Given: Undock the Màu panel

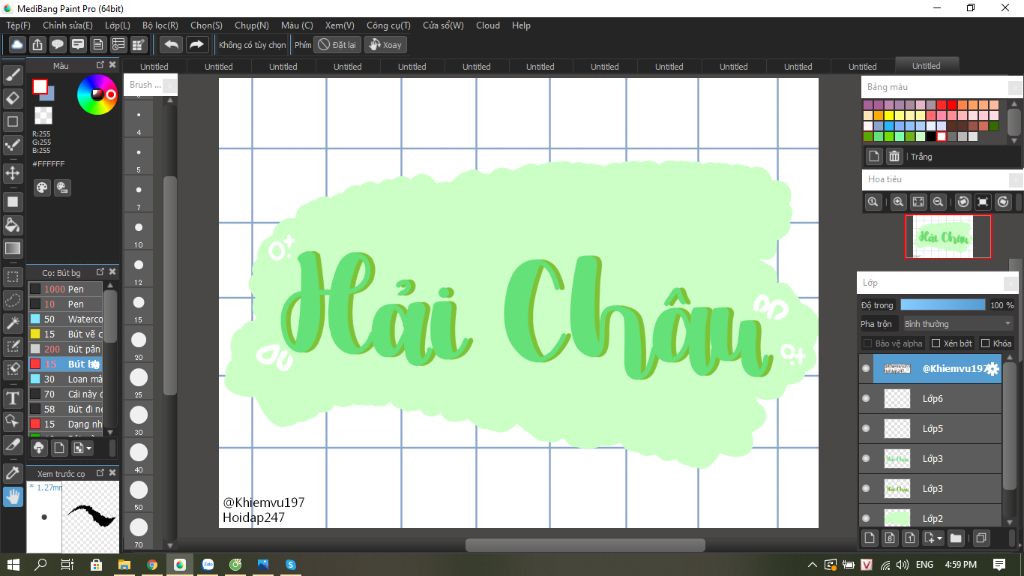Looking at the screenshot, I should point(100,65).
